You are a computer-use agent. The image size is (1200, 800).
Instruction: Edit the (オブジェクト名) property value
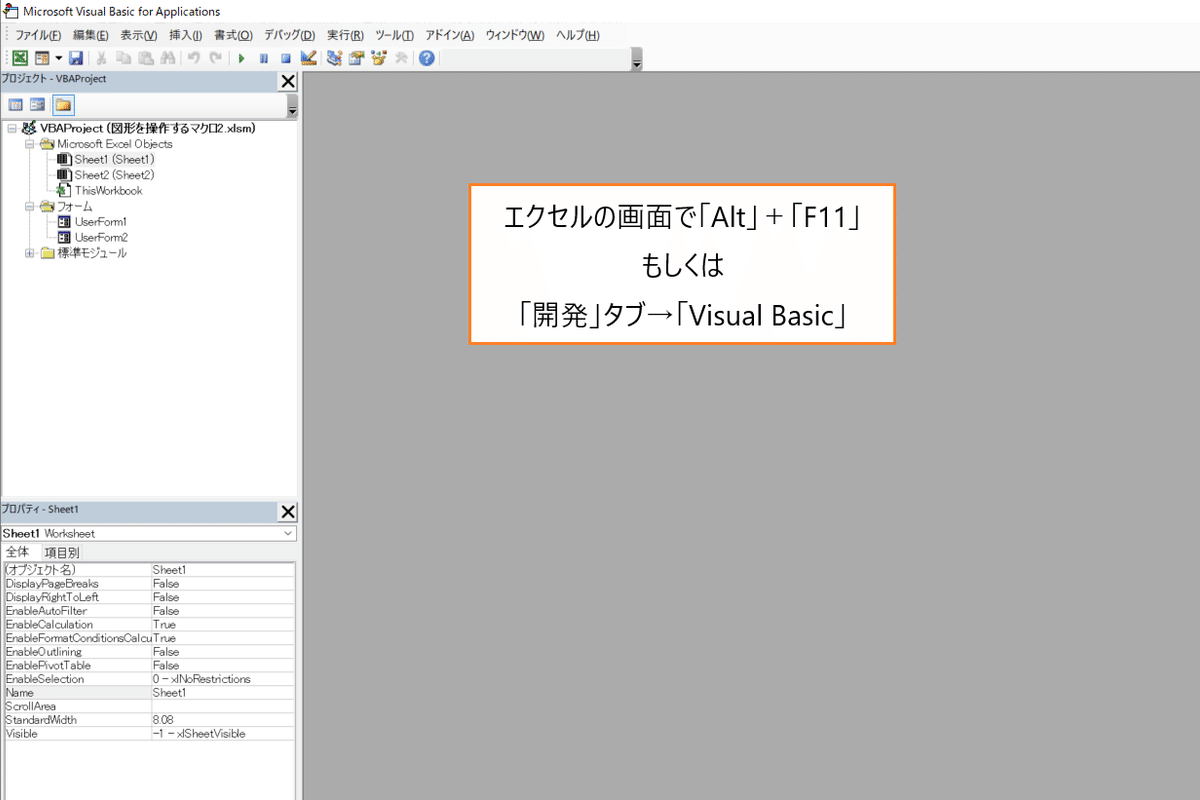(222, 570)
